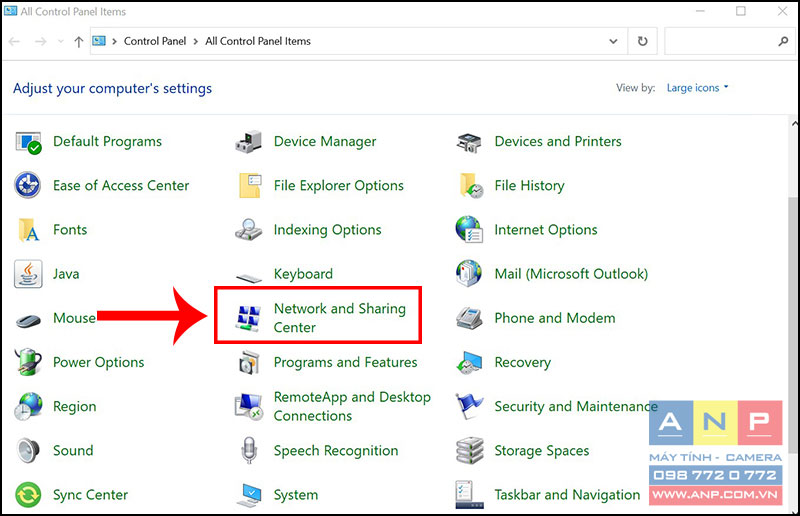The width and height of the screenshot is (800, 516).
Task: Open the Storage Spaces icon
Action: (469, 451)
